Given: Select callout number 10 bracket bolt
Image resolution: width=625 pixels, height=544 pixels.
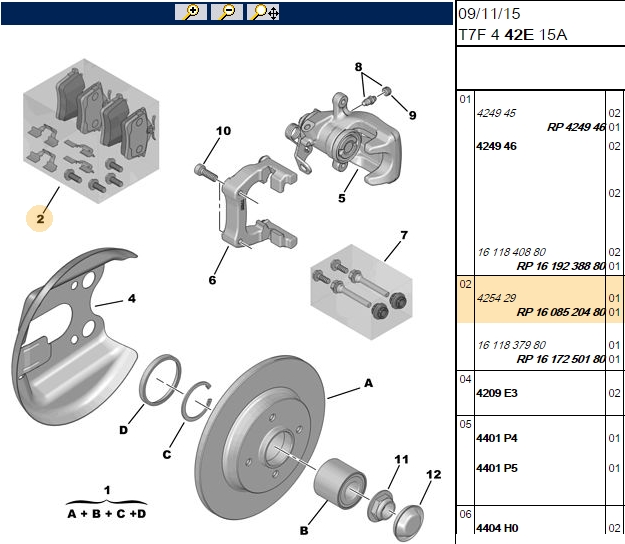Looking at the screenshot, I should (223, 131).
